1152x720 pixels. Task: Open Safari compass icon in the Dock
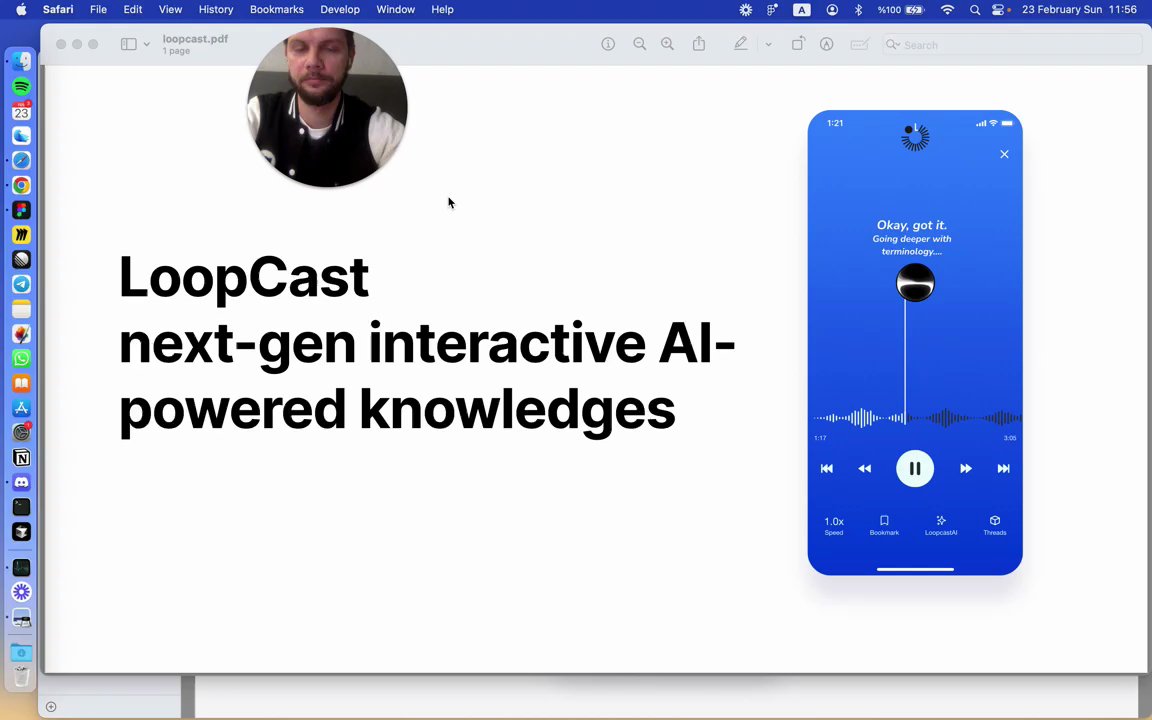click(21, 160)
